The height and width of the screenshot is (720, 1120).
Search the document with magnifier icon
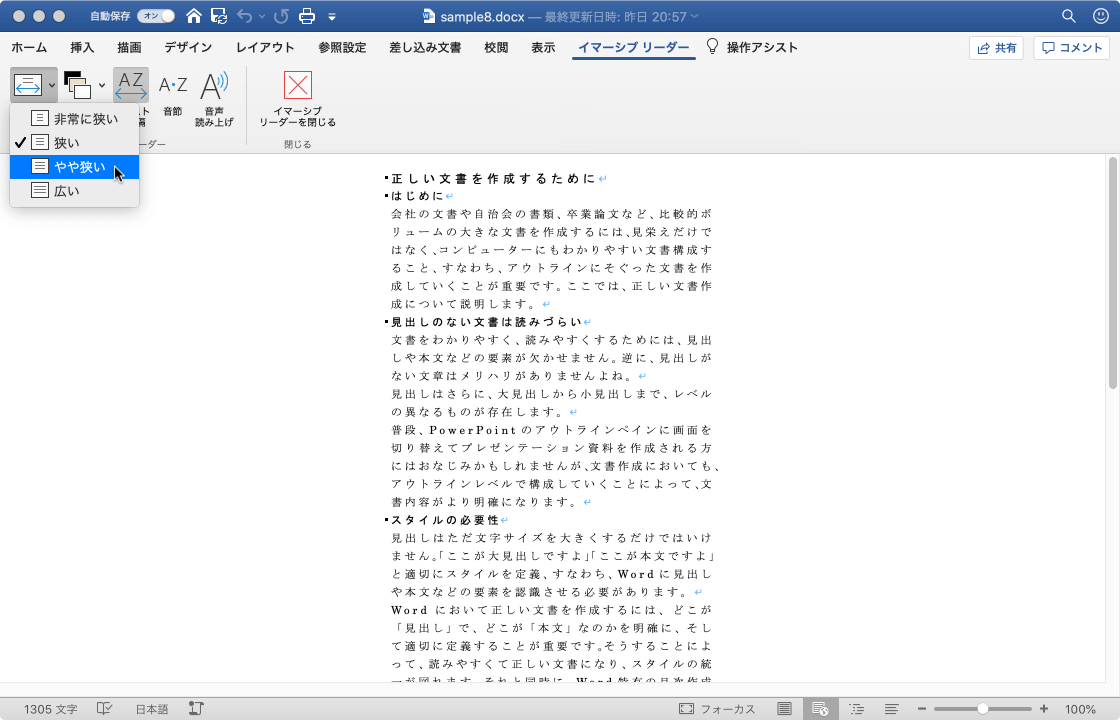pos(1069,16)
